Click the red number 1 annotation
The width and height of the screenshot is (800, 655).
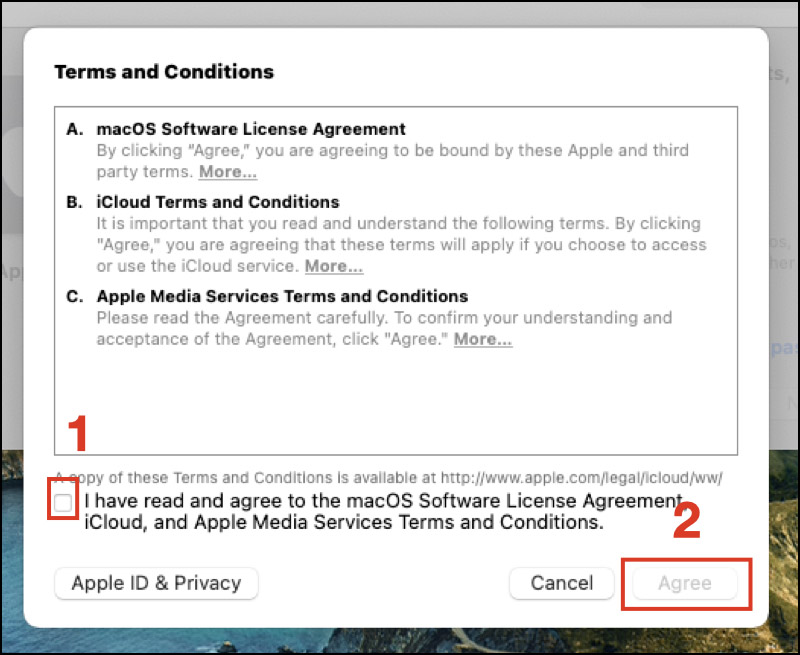[x=77, y=435]
